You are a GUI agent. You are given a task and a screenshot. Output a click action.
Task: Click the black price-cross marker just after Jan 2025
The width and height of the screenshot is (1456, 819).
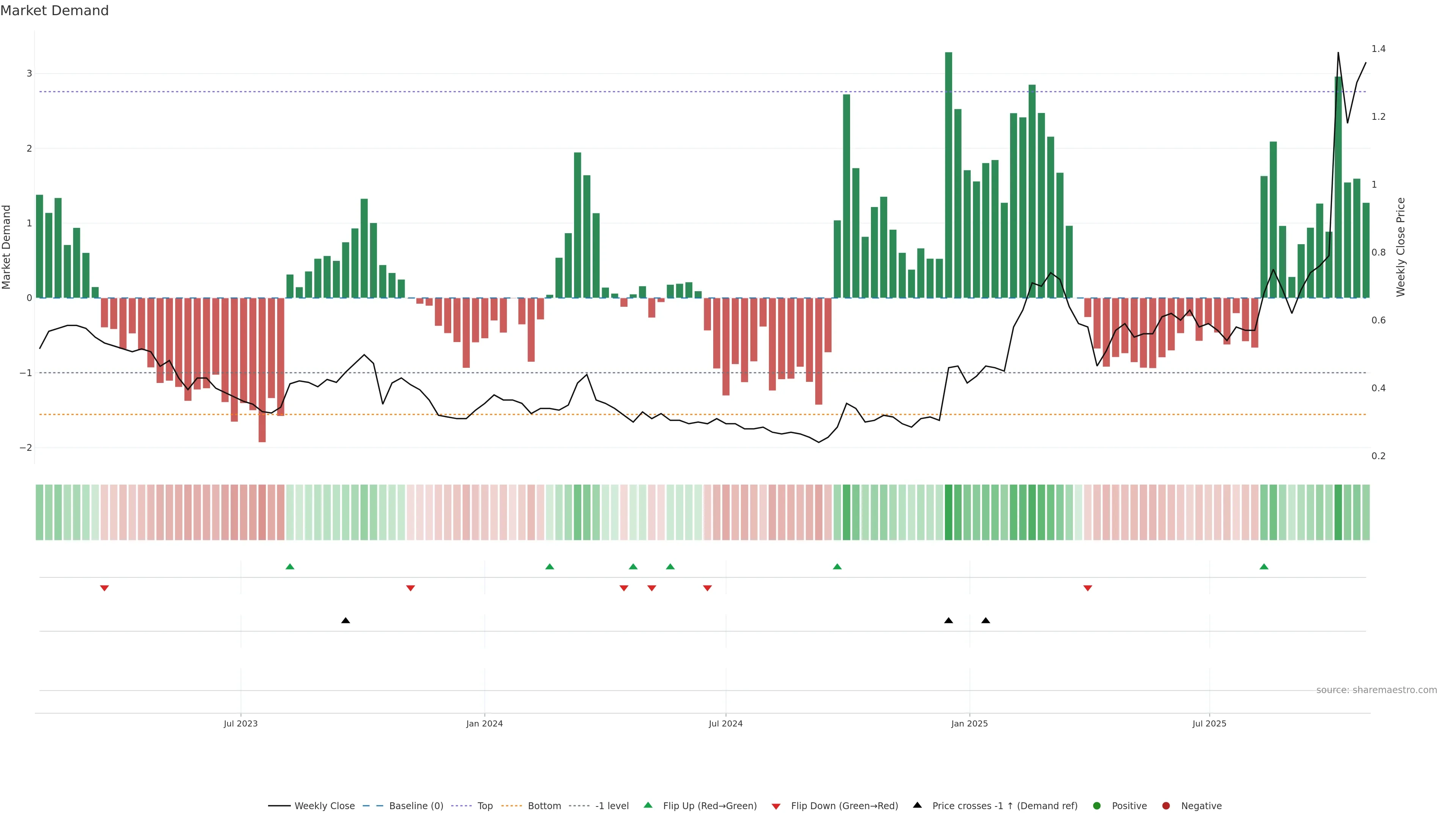pyautogui.click(x=986, y=621)
